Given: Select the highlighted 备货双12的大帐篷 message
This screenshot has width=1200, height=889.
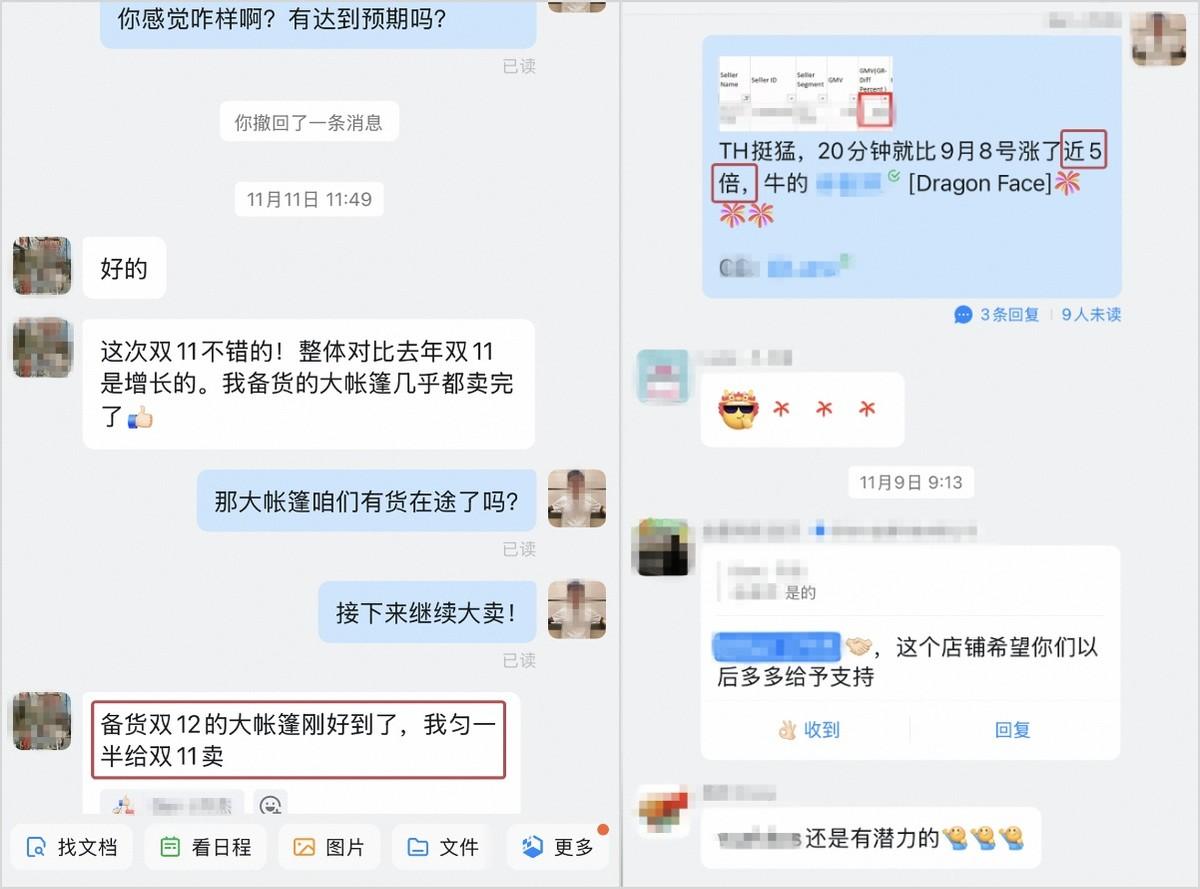Looking at the screenshot, I should click(298, 740).
